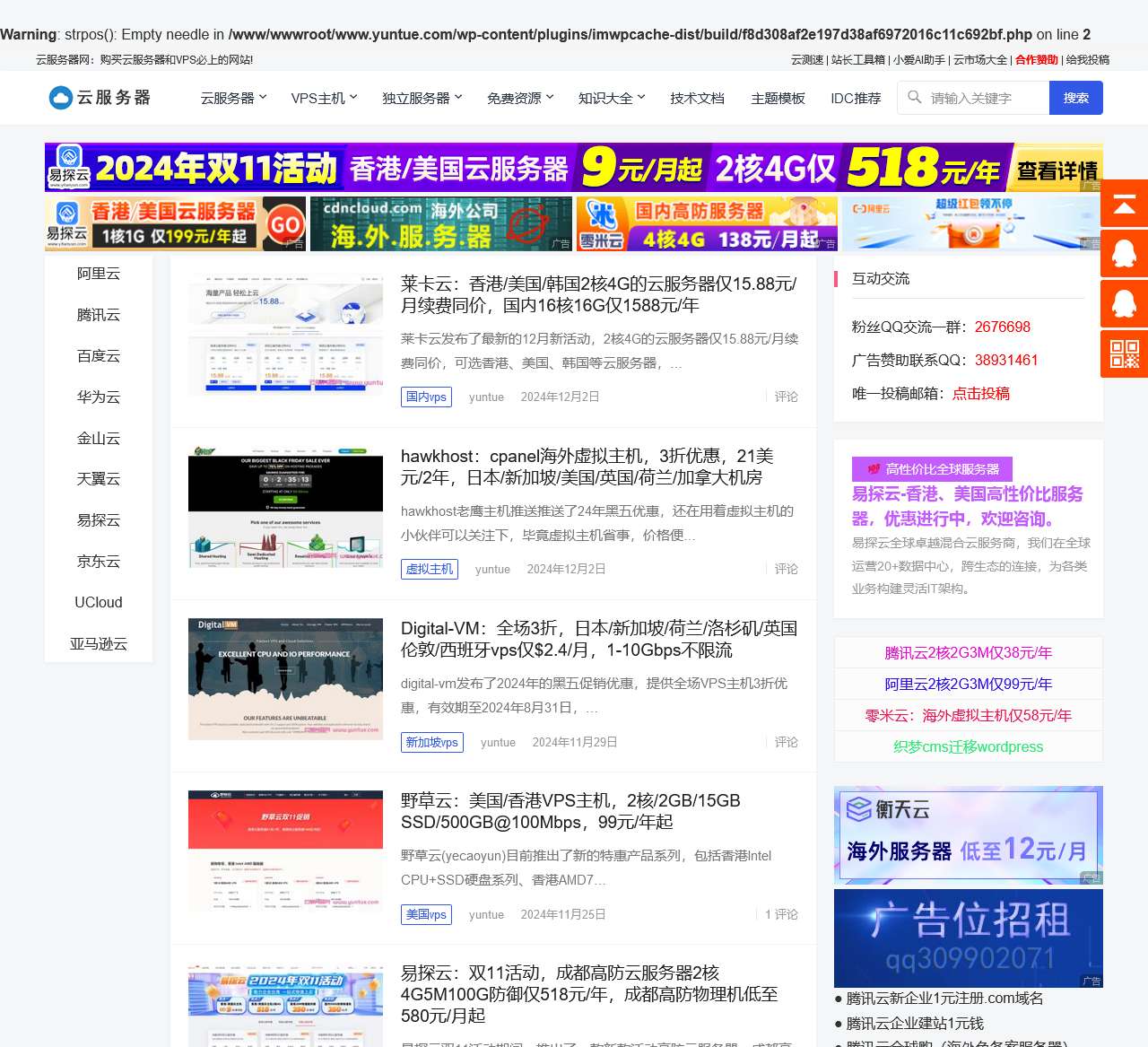1148x1047 pixels.
Task: Open the hawkhost article thumbnail
Action: (x=285, y=507)
